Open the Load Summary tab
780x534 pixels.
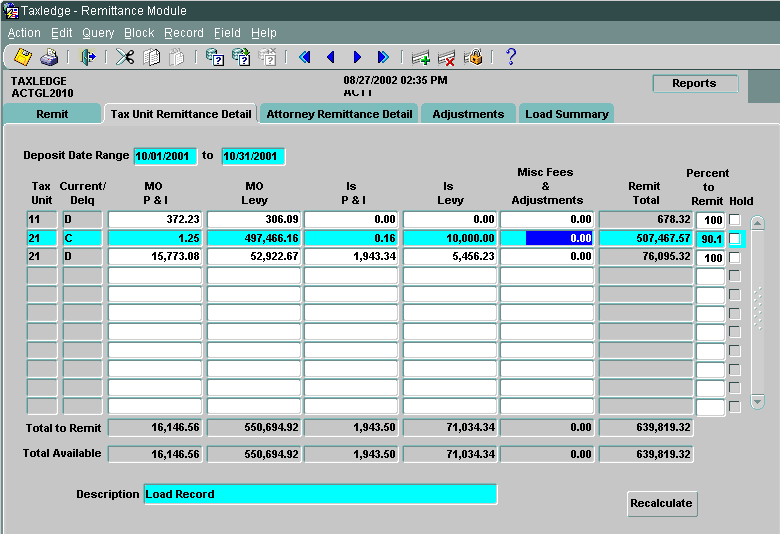click(x=567, y=114)
